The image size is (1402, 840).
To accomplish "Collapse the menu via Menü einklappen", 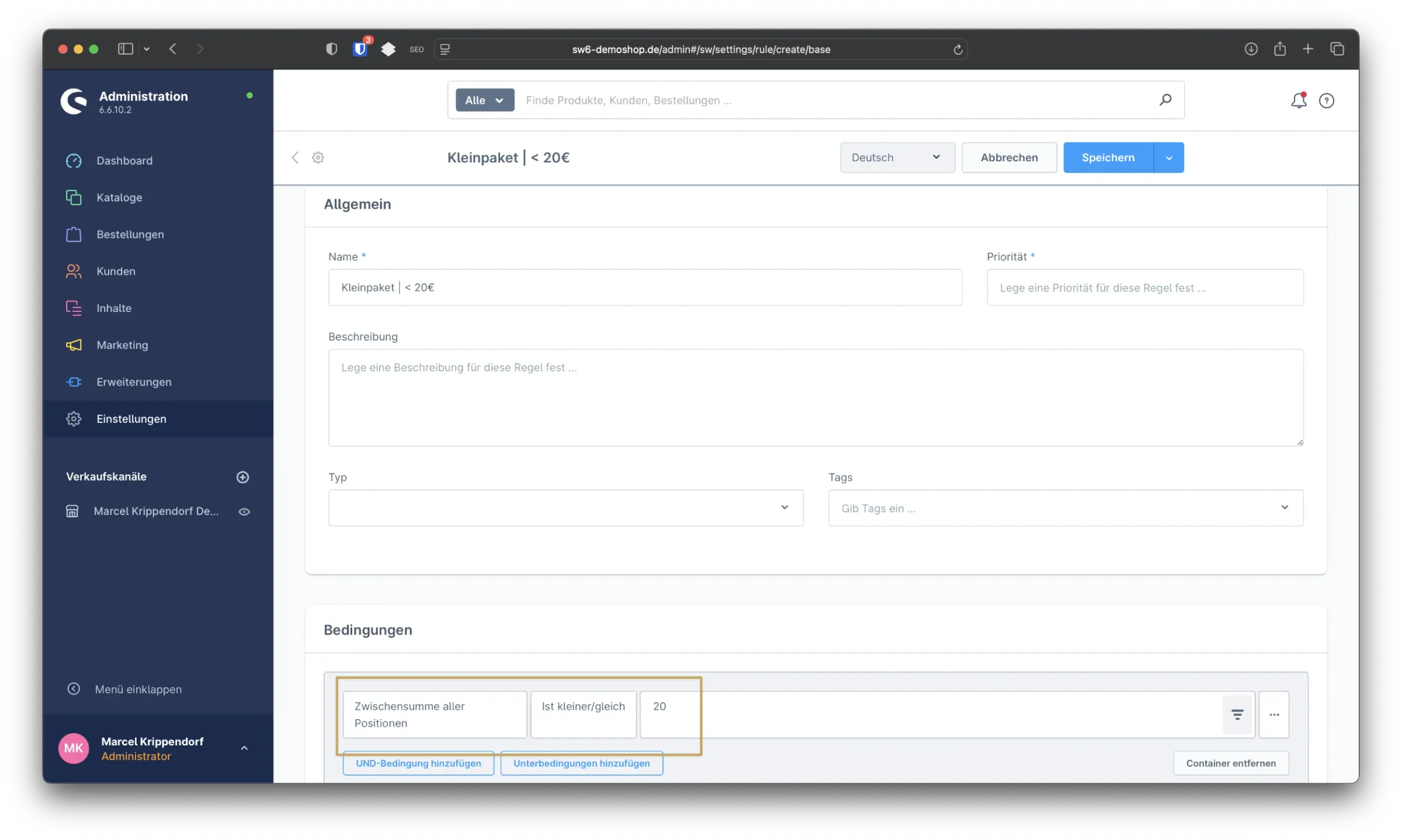I will tap(138, 689).
